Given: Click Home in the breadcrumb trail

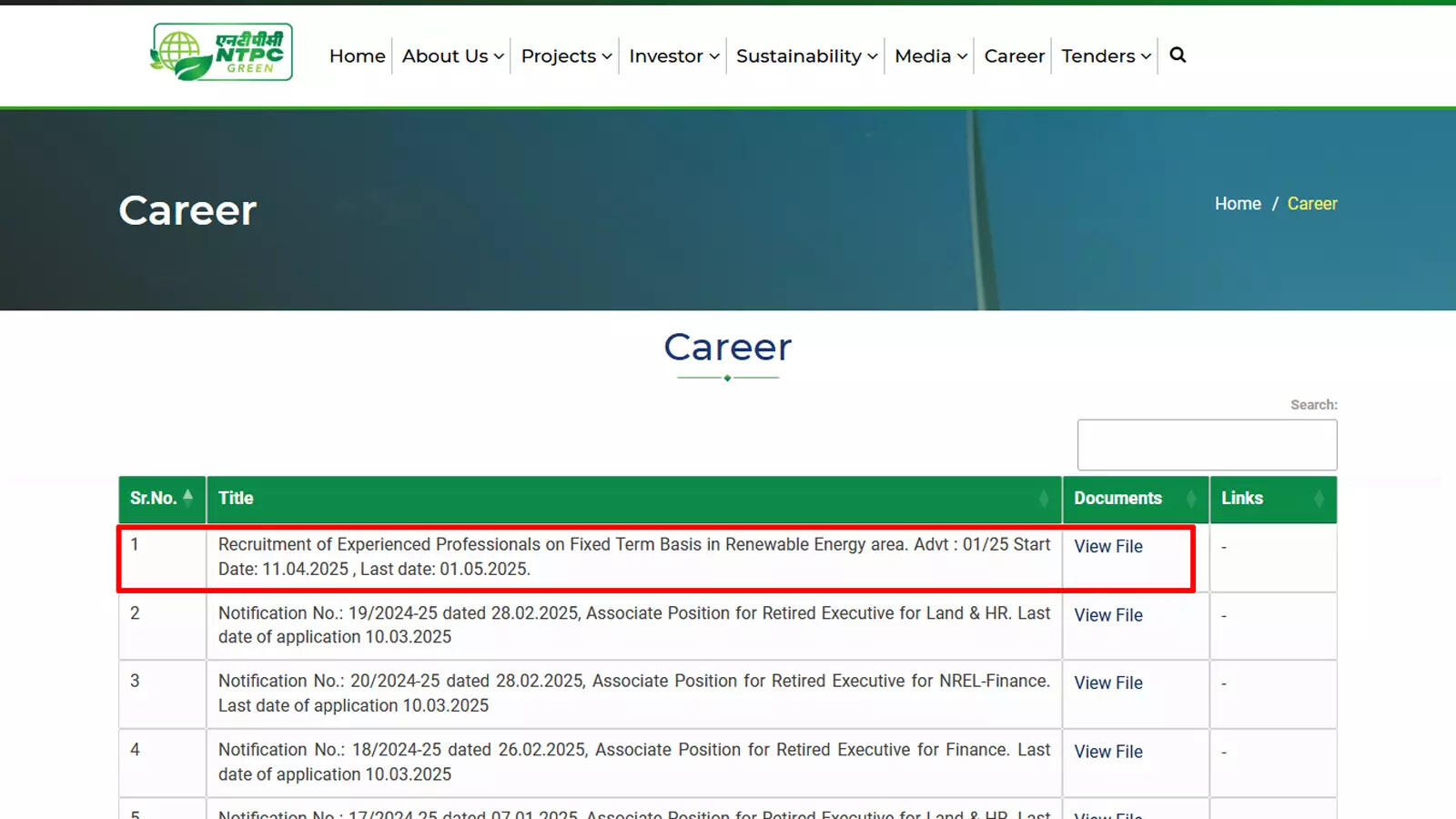Looking at the screenshot, I should 1237,203.
